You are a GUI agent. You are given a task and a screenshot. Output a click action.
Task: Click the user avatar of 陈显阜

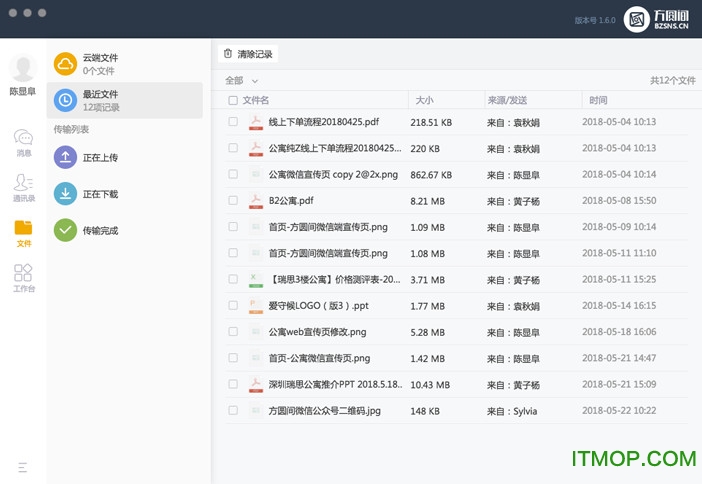pyautogui.click(x=23, y=68)
